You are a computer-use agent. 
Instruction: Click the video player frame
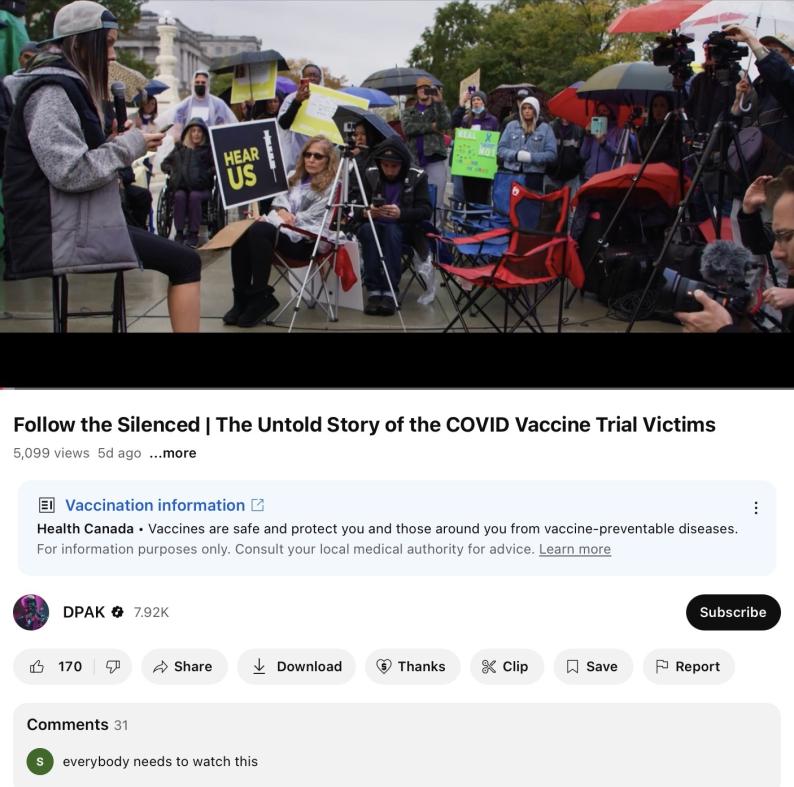click(397, 194)
